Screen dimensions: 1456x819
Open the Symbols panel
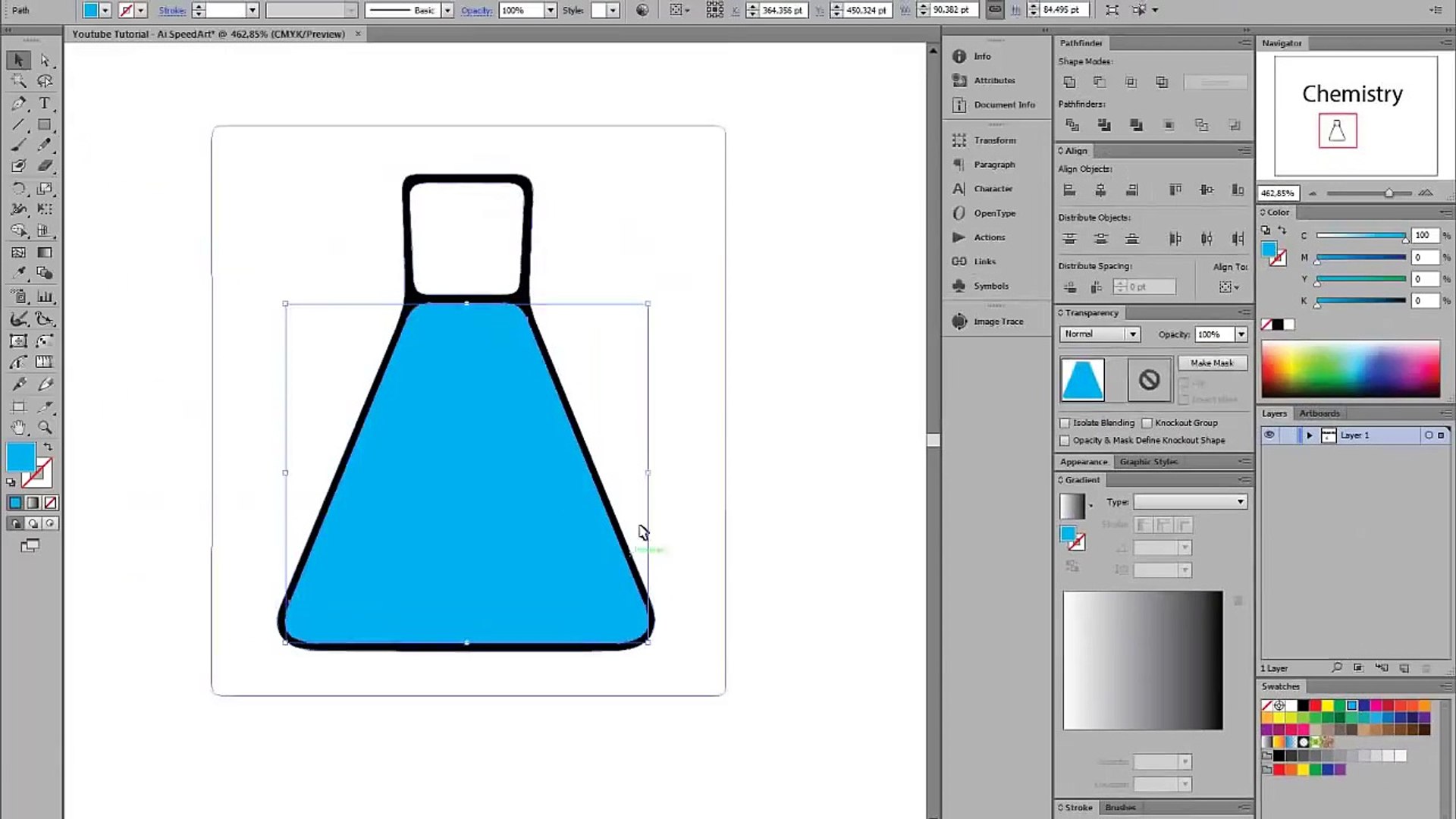pyautogui.click(x=990, y=286)
